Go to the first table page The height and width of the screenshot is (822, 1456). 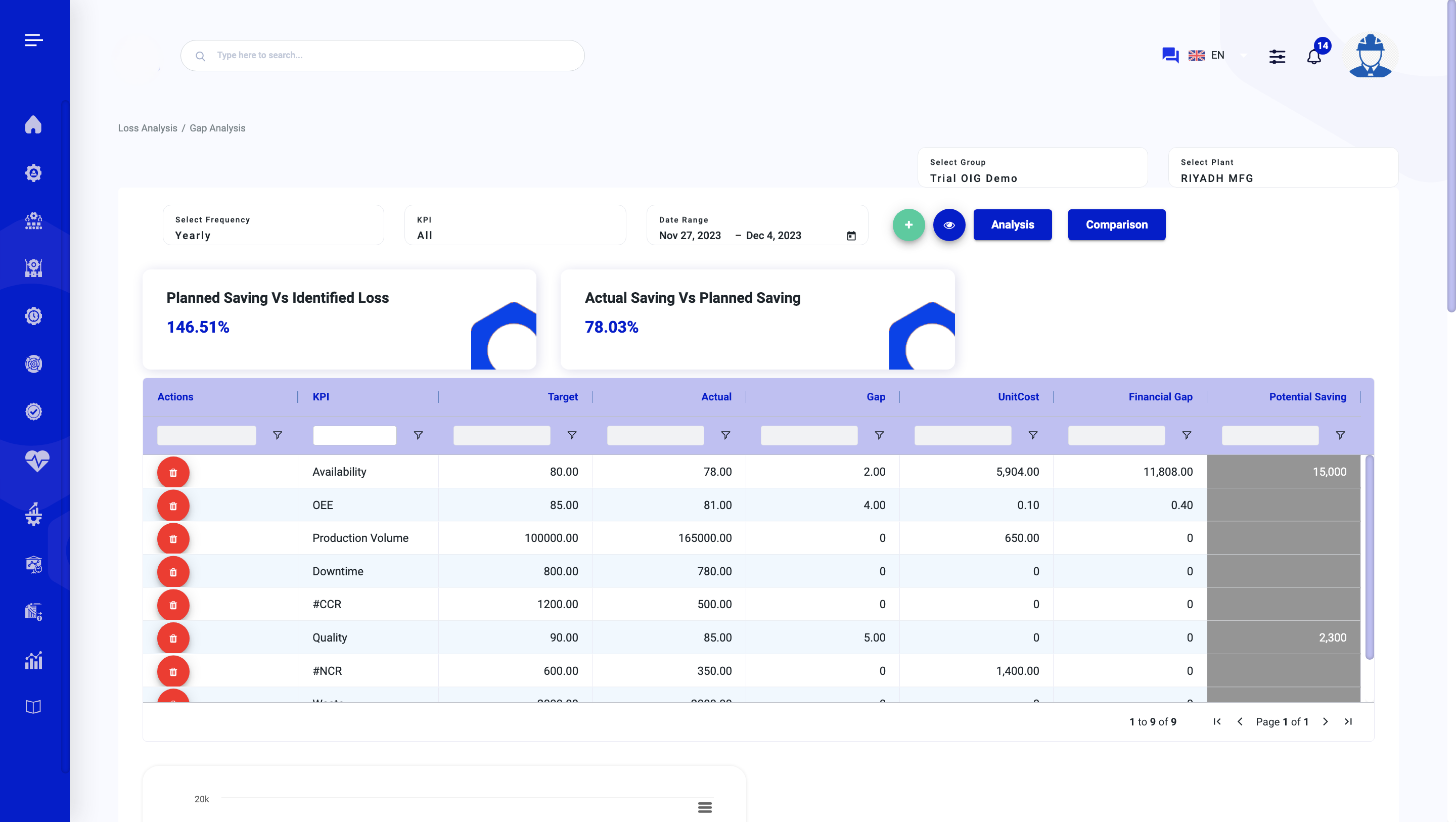tap(1217, 722)
